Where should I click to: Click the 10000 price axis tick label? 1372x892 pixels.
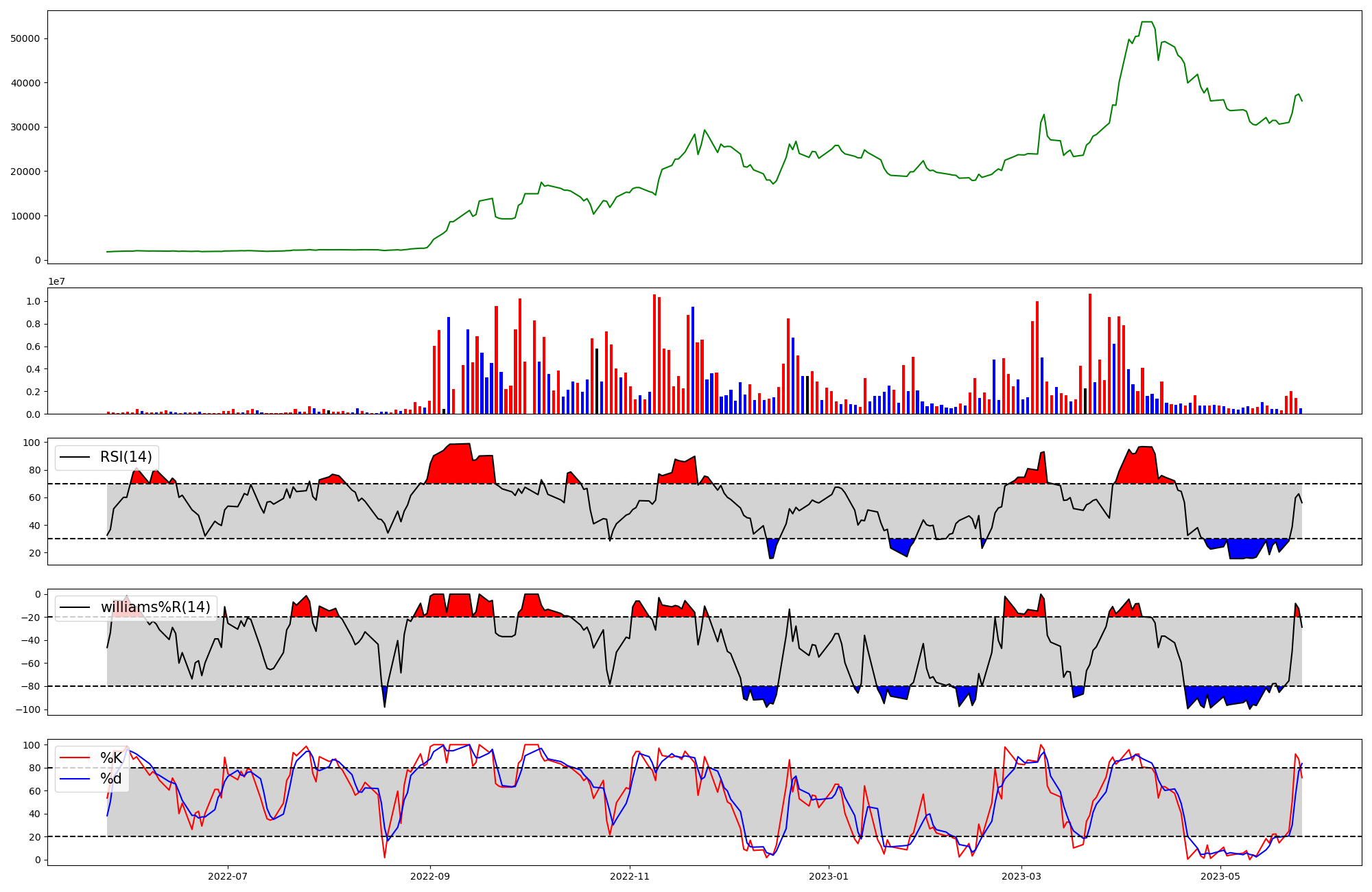click(x=25, y=216)
